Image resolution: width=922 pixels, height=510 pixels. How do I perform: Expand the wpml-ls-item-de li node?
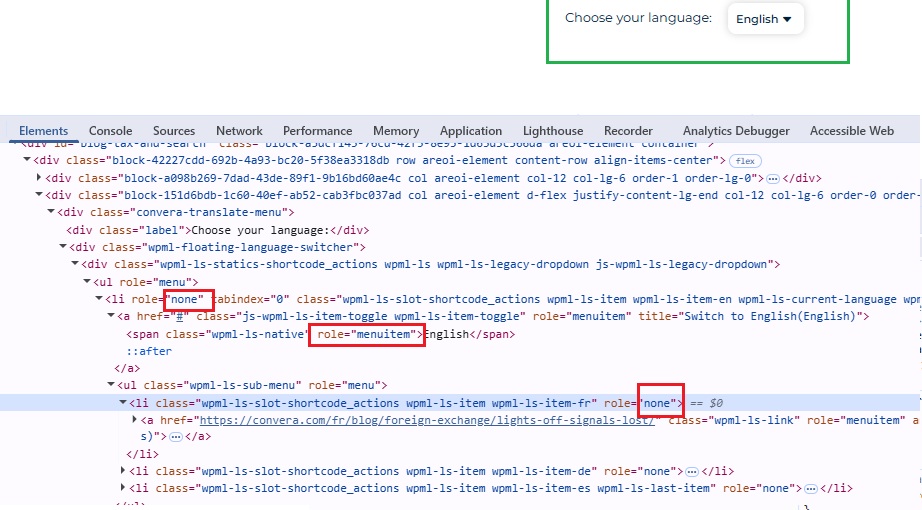123,470
